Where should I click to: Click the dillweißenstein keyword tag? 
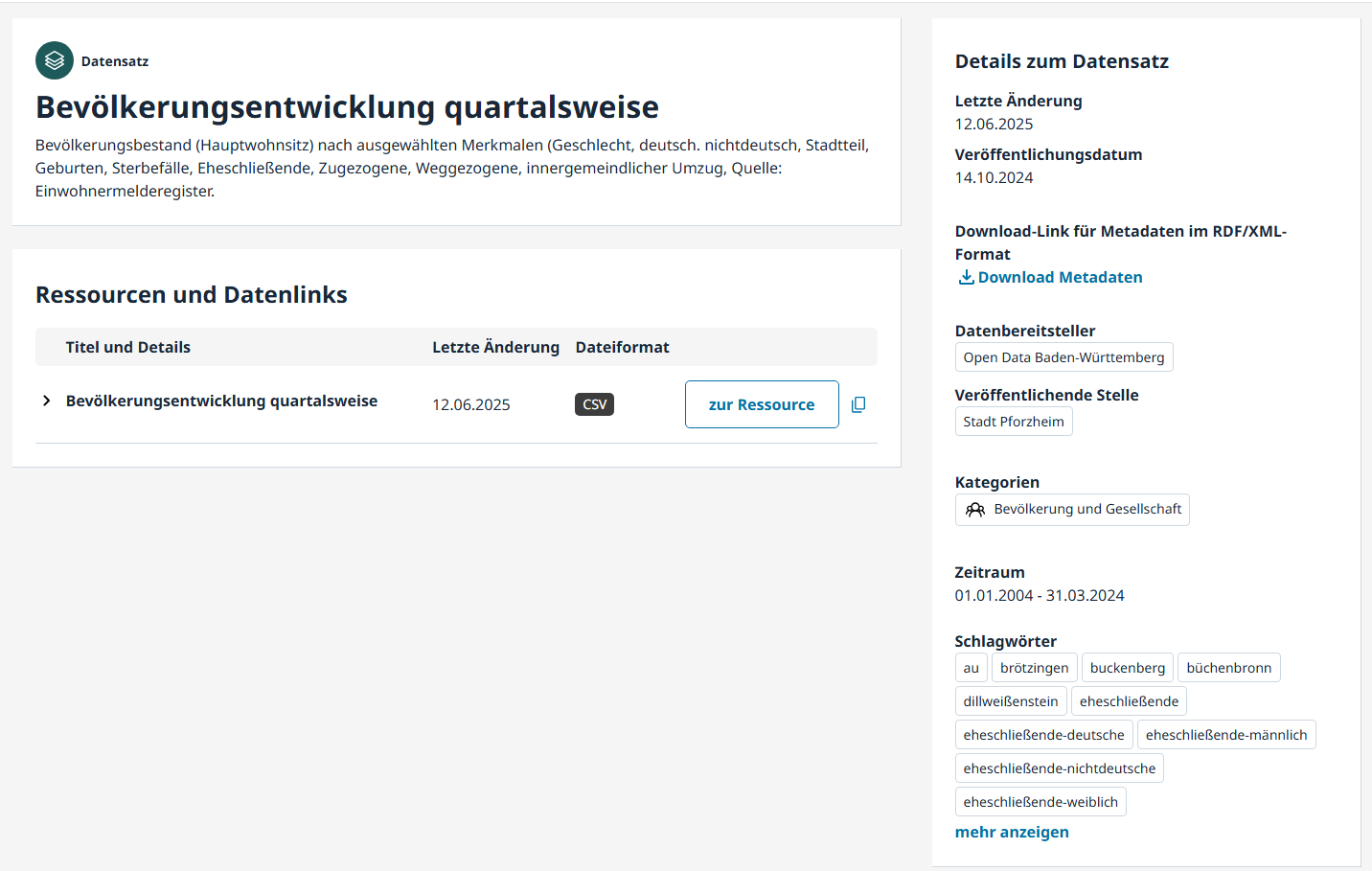tap(1010, 701)
